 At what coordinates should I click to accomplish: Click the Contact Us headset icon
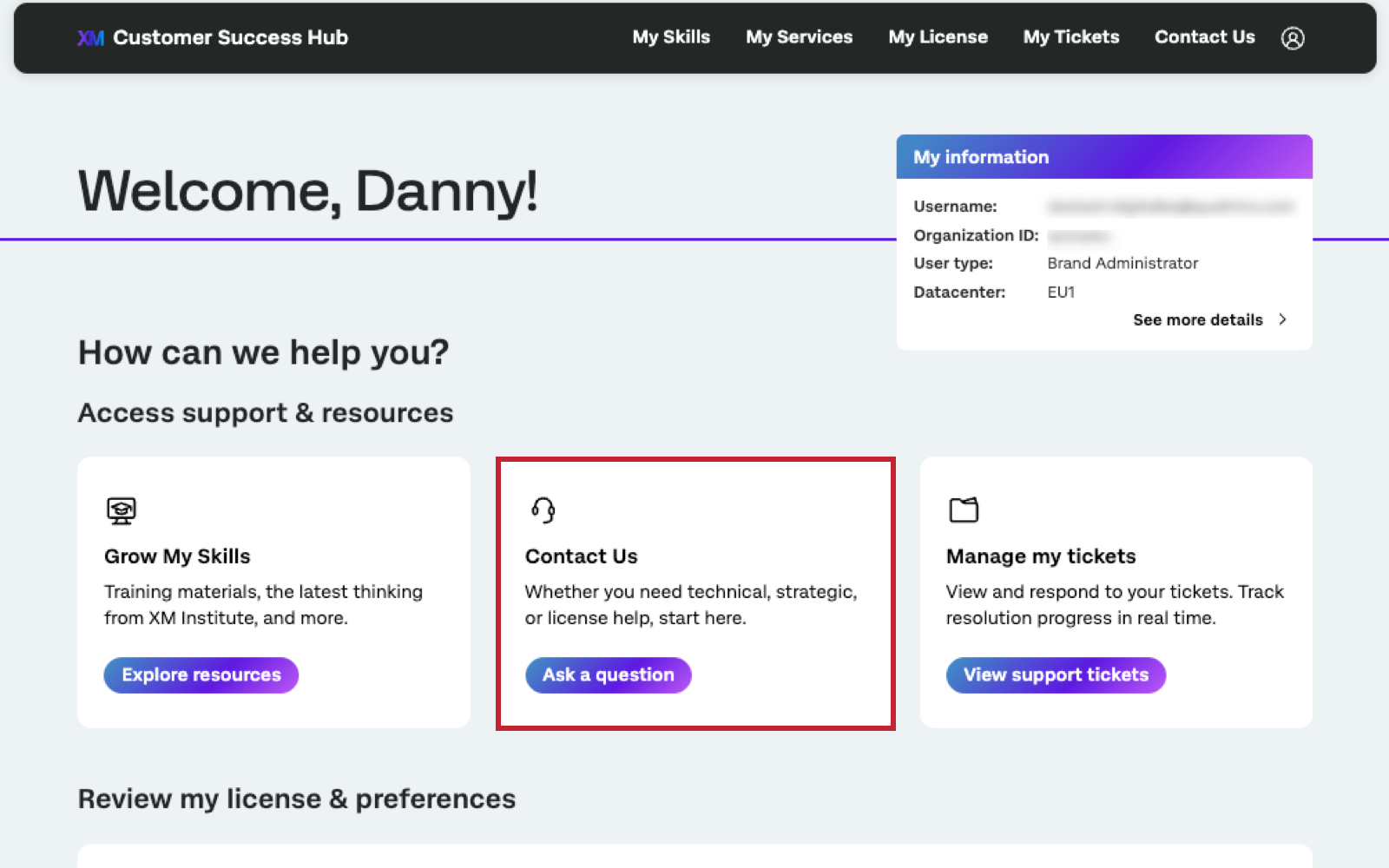coord(543,510)
